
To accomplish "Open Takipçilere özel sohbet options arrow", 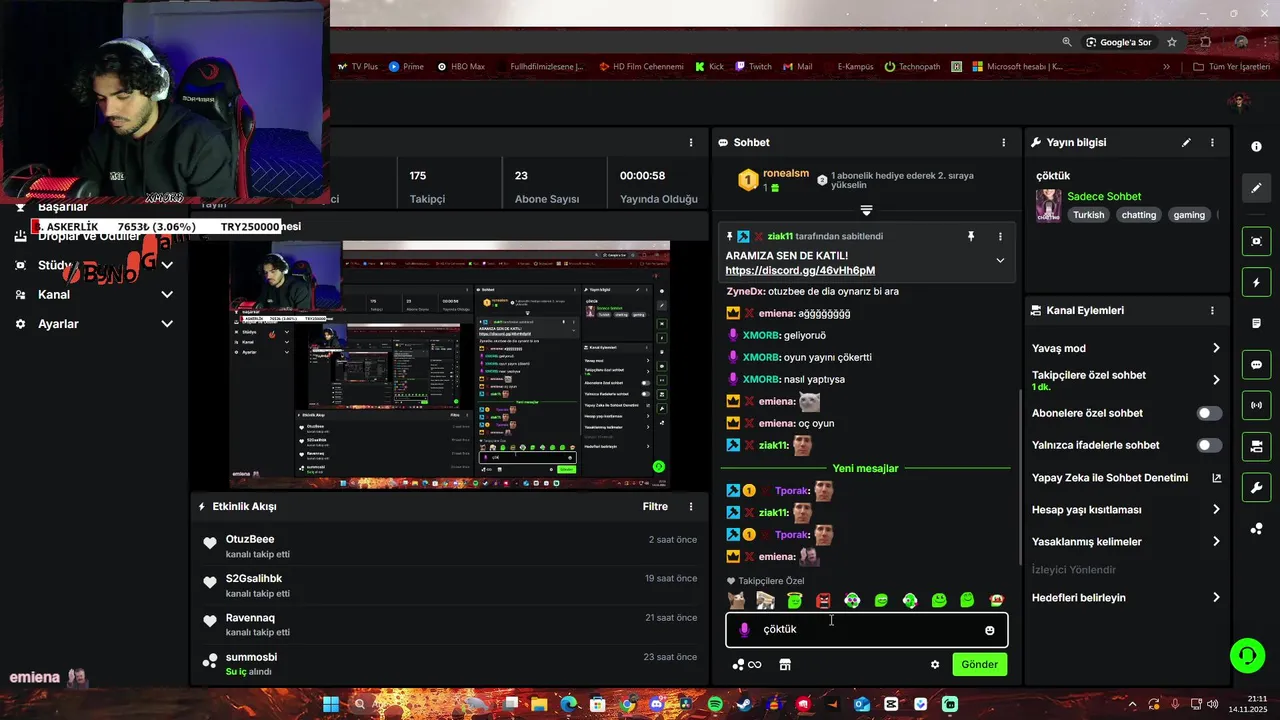I will click(x=1216, y=380).
